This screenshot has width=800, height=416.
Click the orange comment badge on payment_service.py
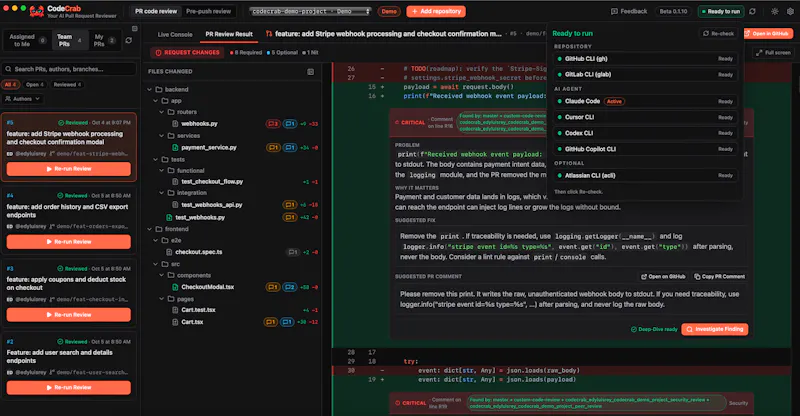coord(273,148)
